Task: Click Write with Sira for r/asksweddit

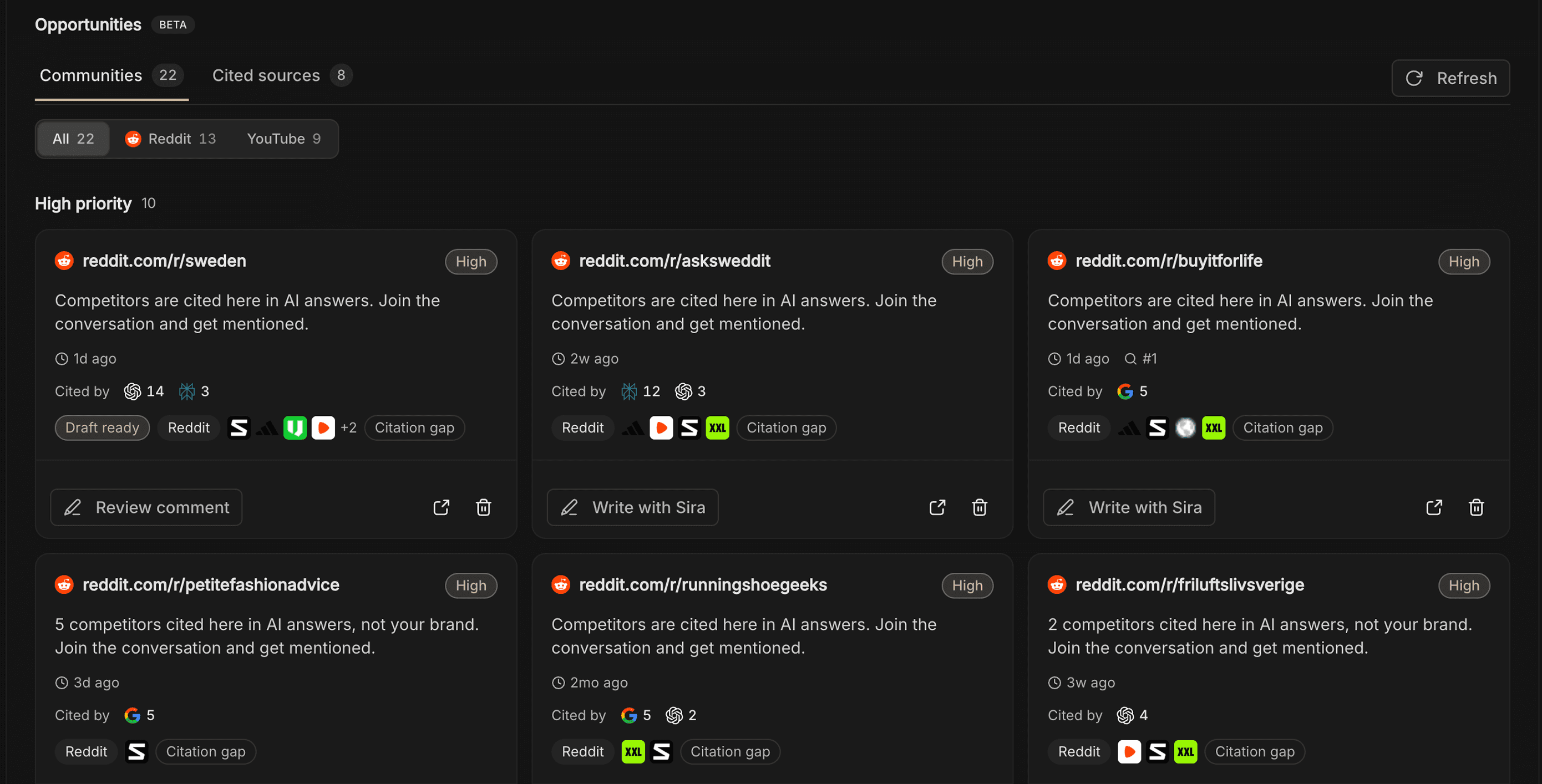Action: [x=632, y=507]
